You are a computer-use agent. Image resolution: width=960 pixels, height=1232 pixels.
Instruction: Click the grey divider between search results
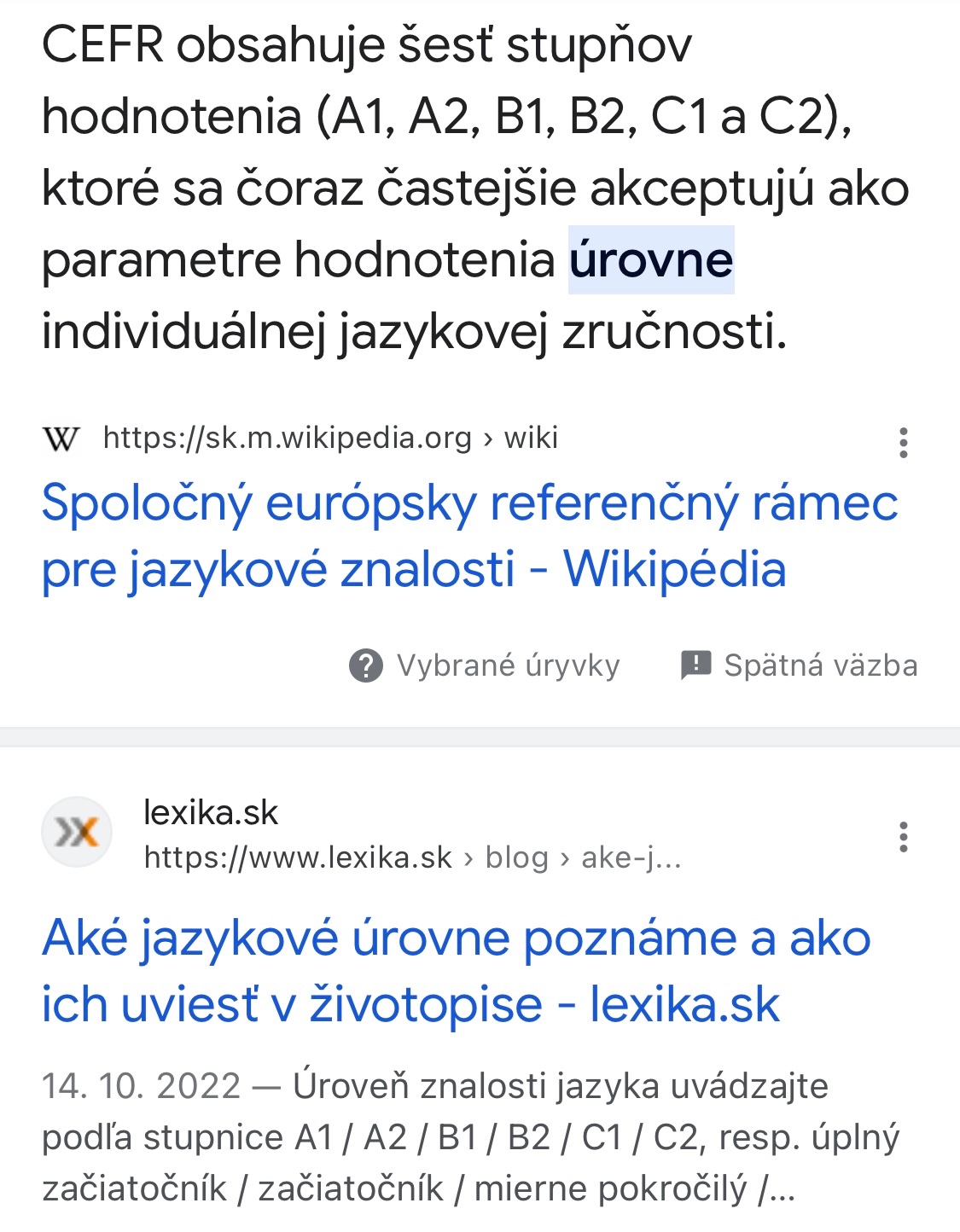480,737
